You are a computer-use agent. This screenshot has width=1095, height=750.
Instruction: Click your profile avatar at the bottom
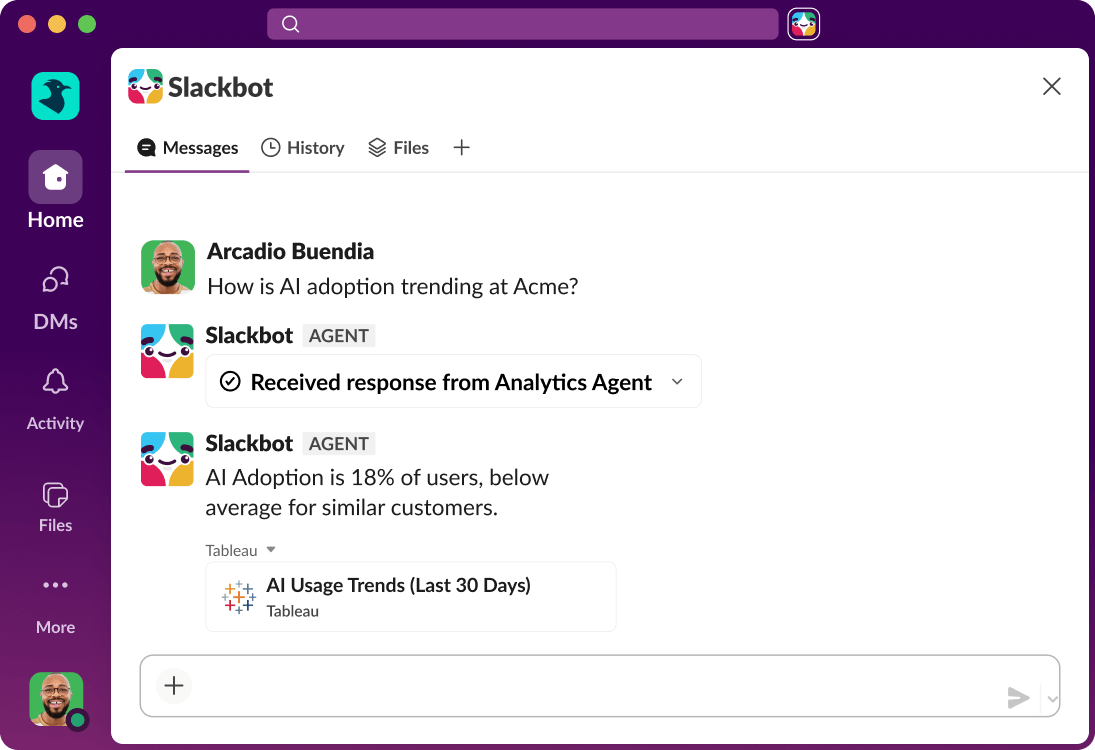[55, 699]
